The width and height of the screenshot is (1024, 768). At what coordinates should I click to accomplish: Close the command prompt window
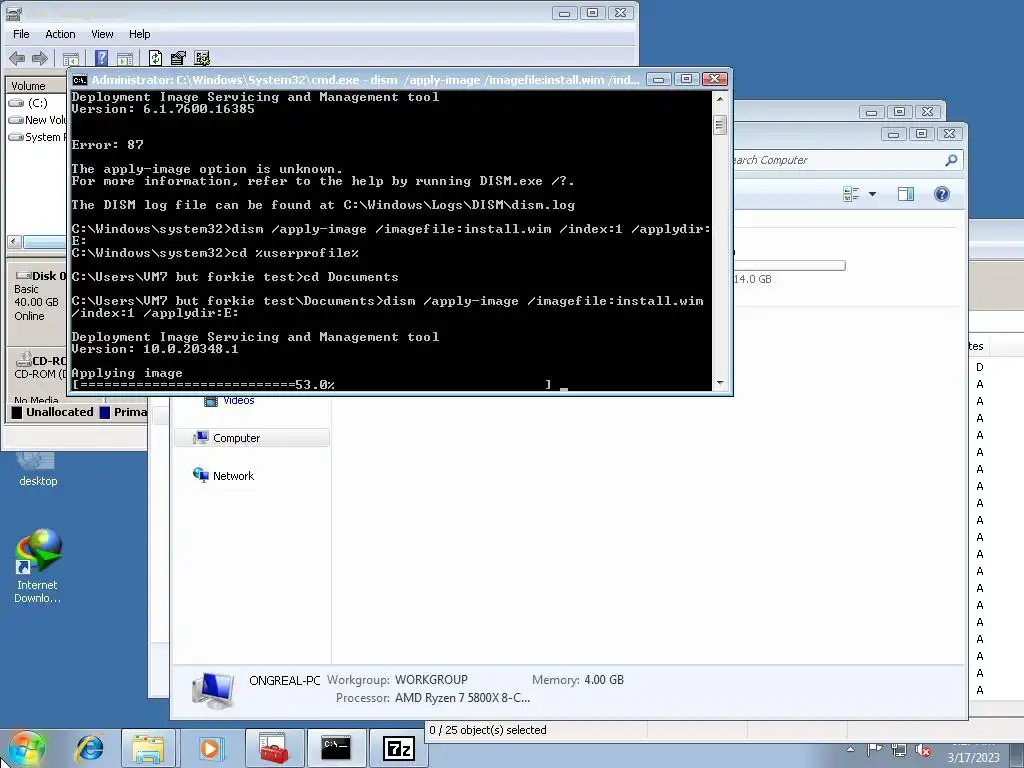pos(714,79)
